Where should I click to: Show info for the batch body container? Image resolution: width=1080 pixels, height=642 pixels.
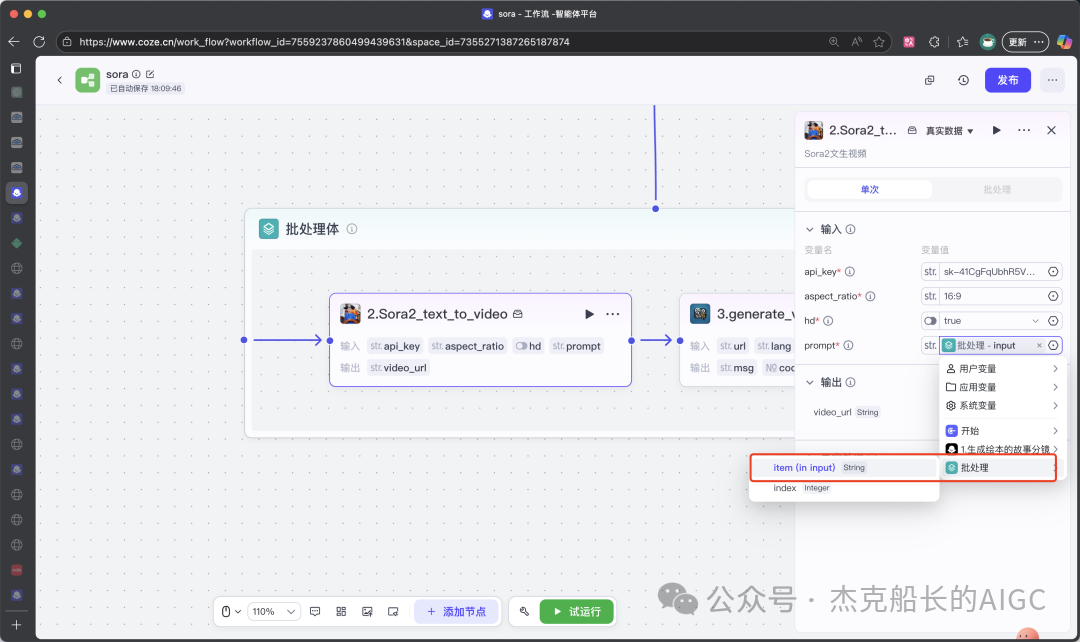[x=352, y=229]
